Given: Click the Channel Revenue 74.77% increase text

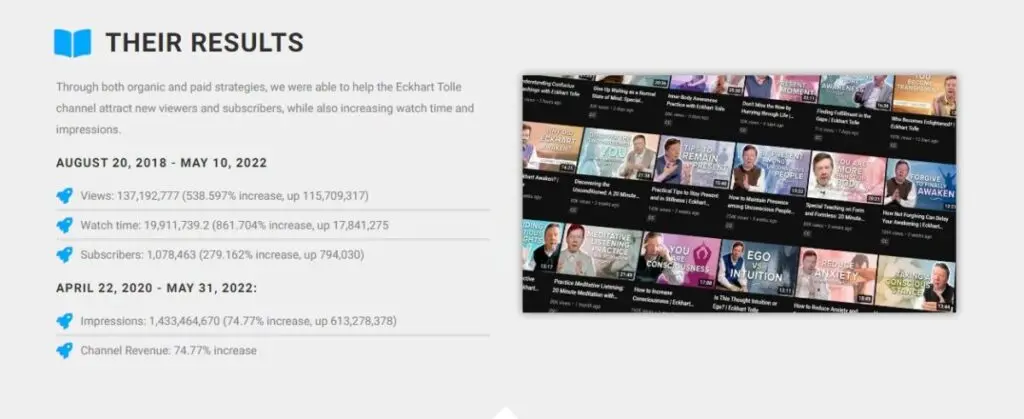Looking at the screenshot, I should 168,350.
